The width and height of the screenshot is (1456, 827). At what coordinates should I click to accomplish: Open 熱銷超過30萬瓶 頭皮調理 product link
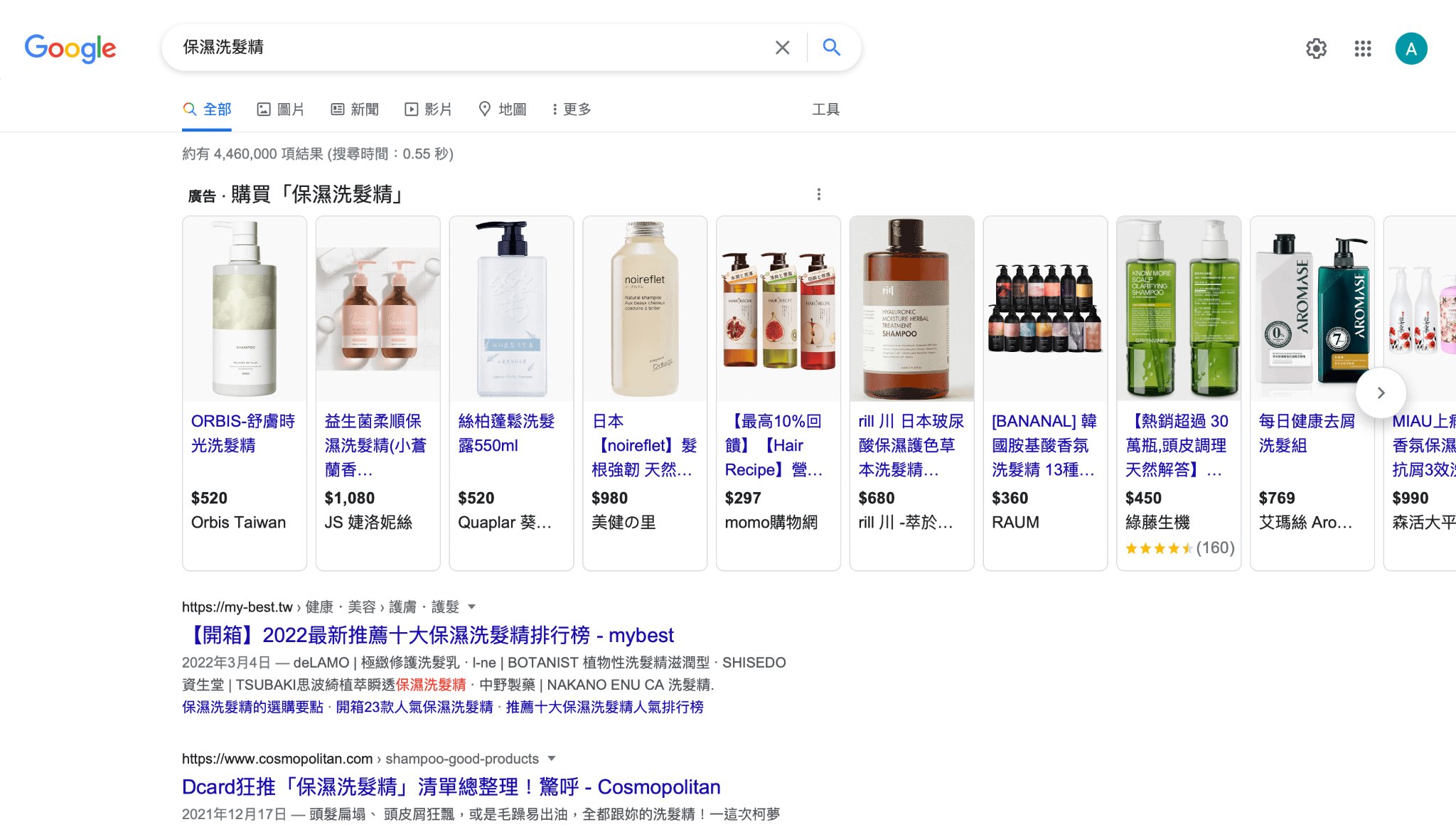click(x=1177, y=446)
